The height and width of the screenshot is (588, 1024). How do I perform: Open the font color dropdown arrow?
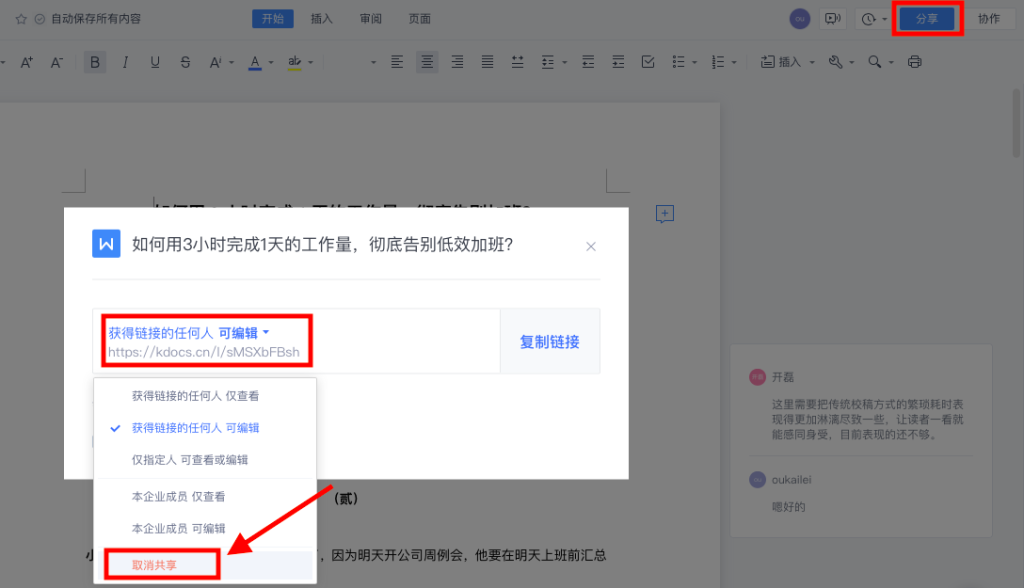click(x=270, y=62)
